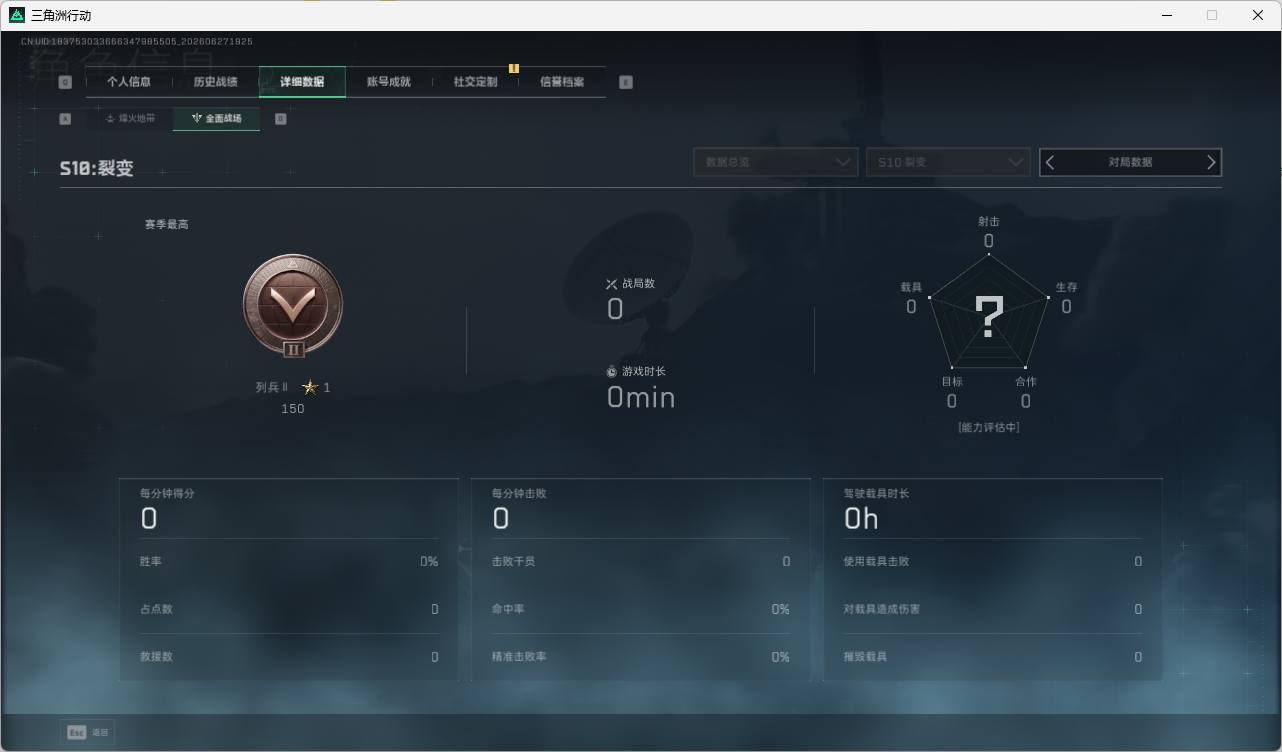1282x752 pixels.
Task: Open the 账号成就 tab
Action: 389,82
